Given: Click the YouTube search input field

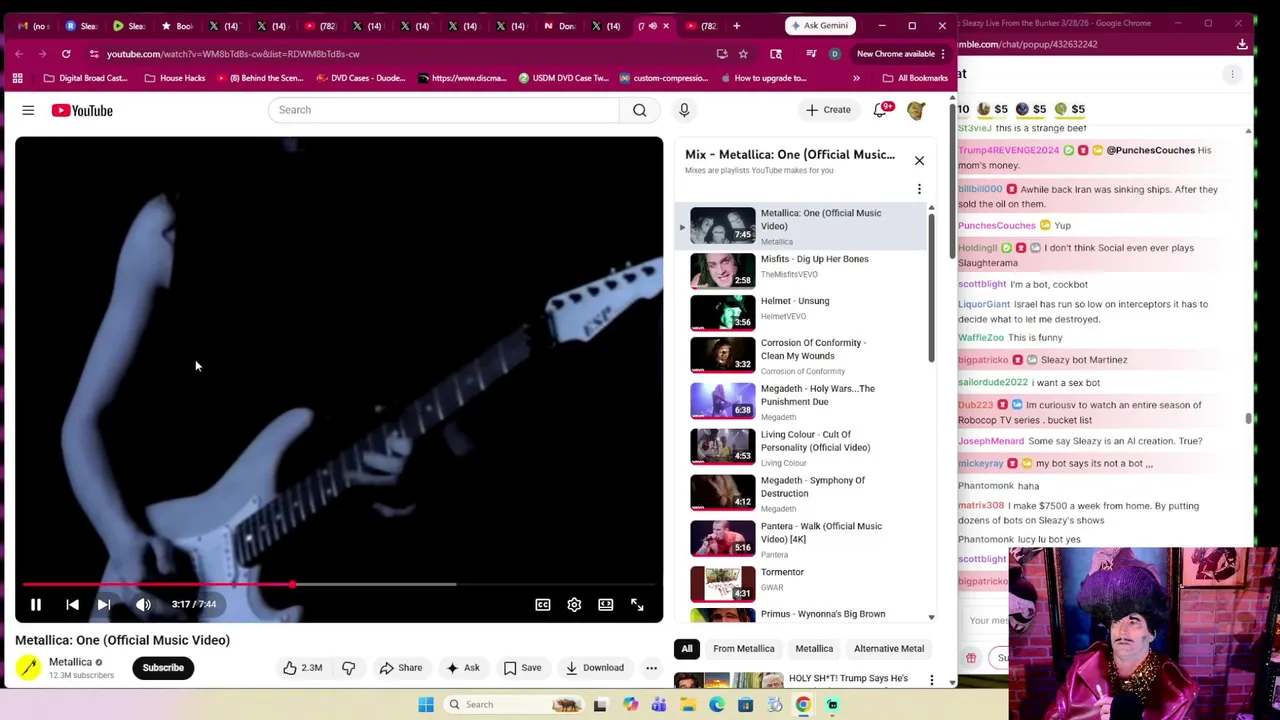Looking at the screenshot, I should (443, 110).
